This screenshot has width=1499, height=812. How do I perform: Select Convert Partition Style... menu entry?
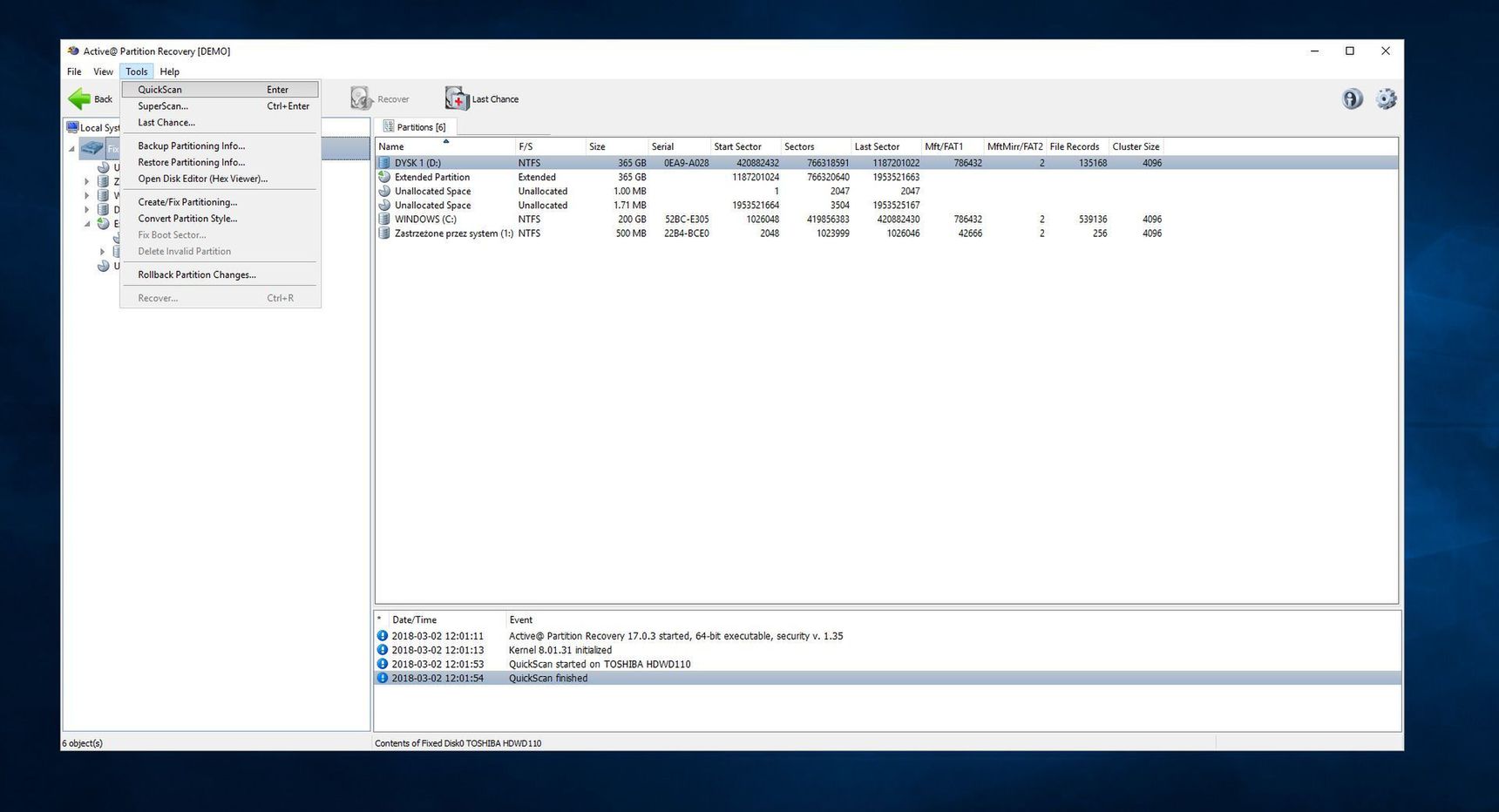(x=220, y=218)
